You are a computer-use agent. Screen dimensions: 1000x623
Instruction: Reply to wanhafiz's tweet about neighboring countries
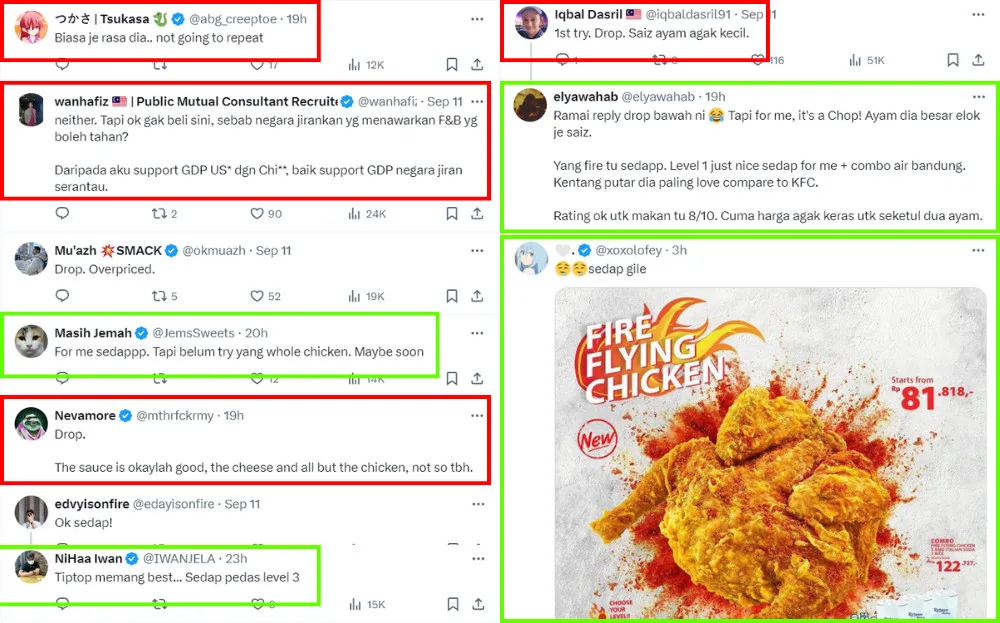click(62, 213)
